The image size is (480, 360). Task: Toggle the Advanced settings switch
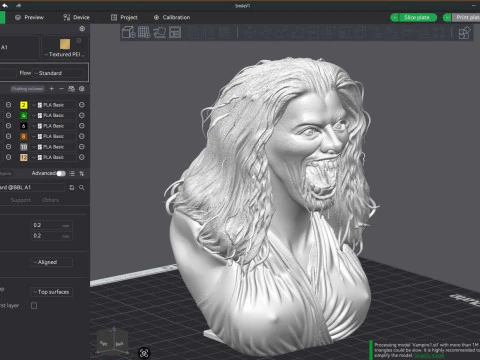(61, 173)
